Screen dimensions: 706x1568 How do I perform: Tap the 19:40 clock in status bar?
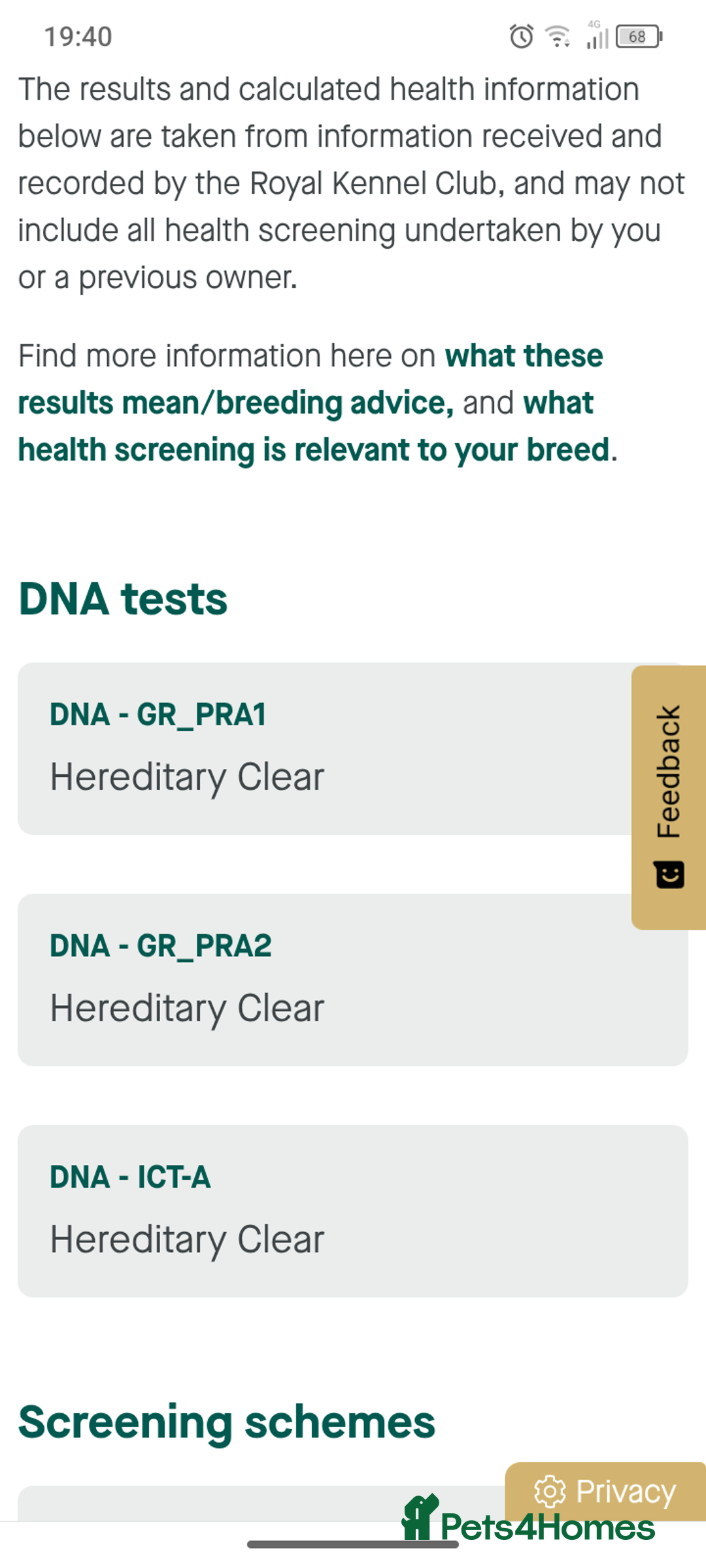coord(78,37)
